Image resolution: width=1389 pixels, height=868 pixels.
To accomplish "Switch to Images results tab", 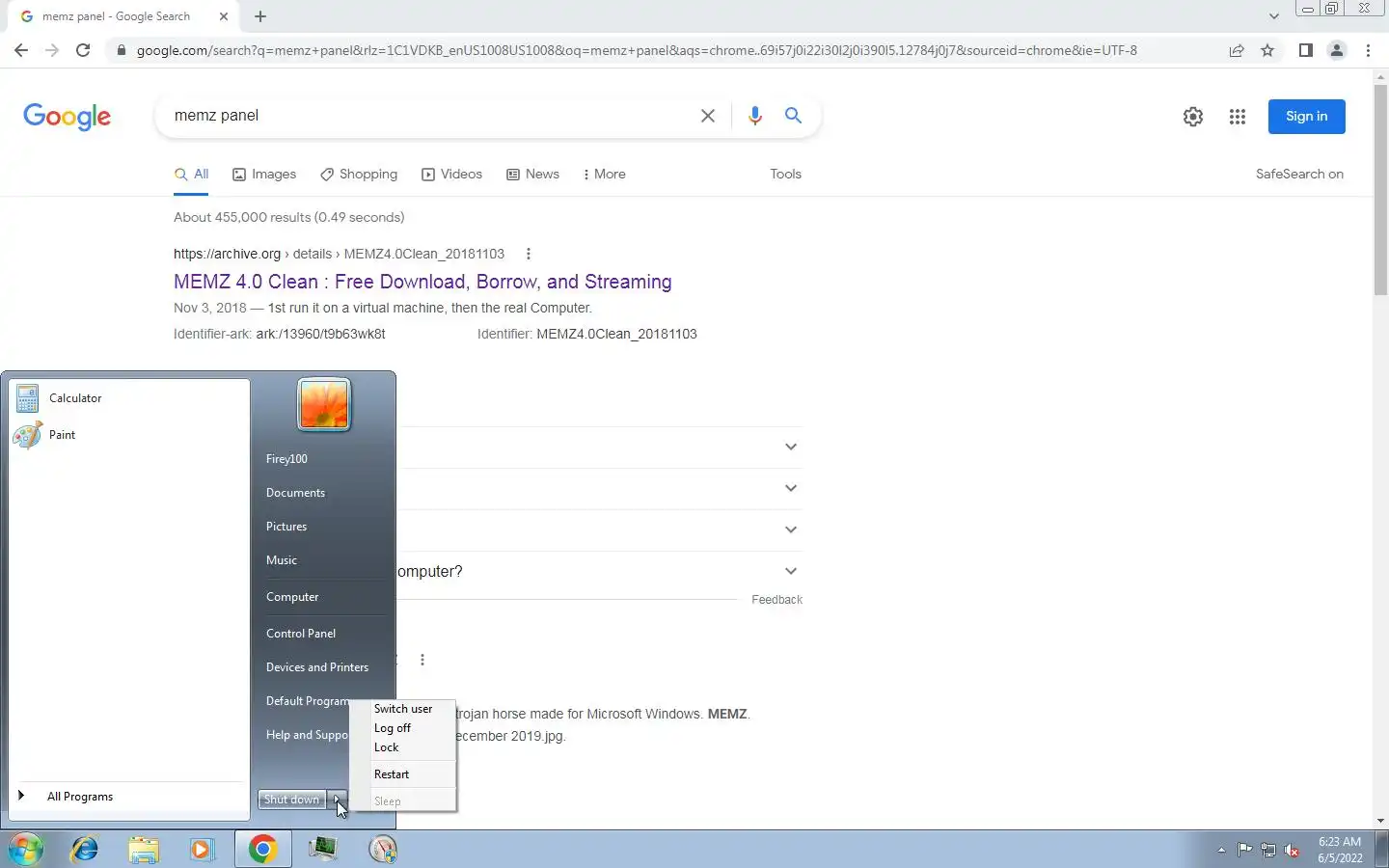I will tap(264, 175).
